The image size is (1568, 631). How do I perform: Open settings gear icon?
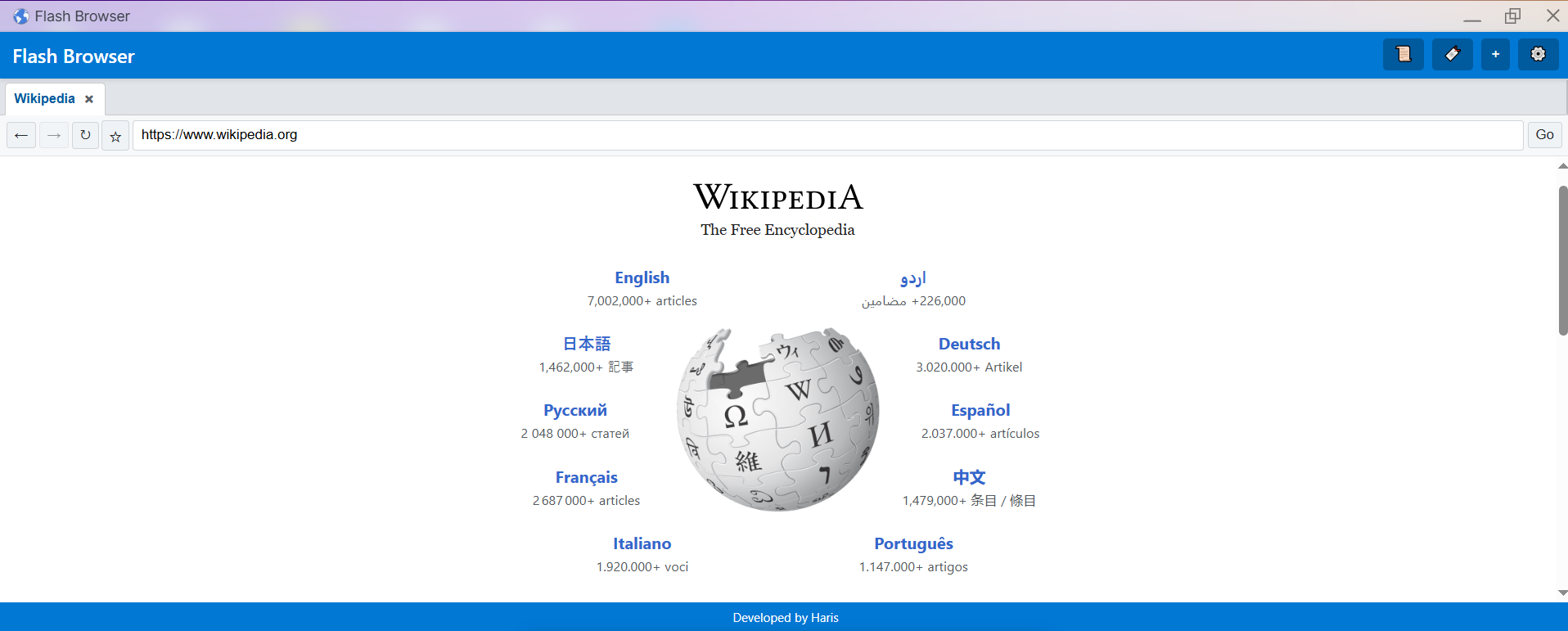click(1538, 55)
